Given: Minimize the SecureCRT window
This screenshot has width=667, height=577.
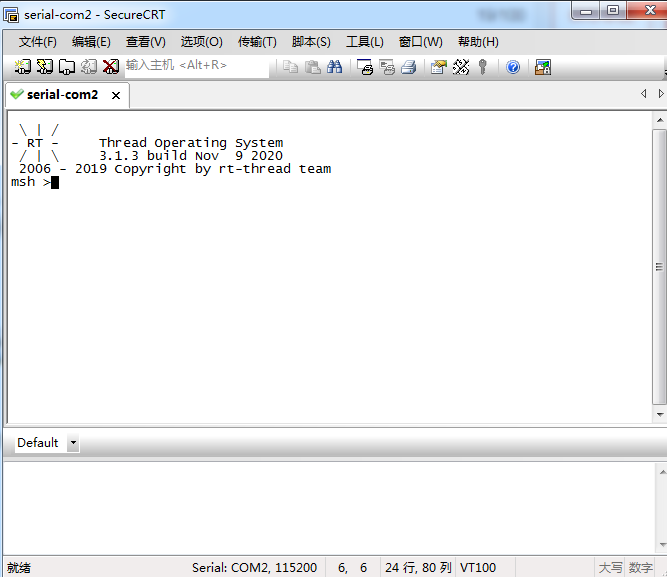Looking at the screenshot, I should [586, 11].
